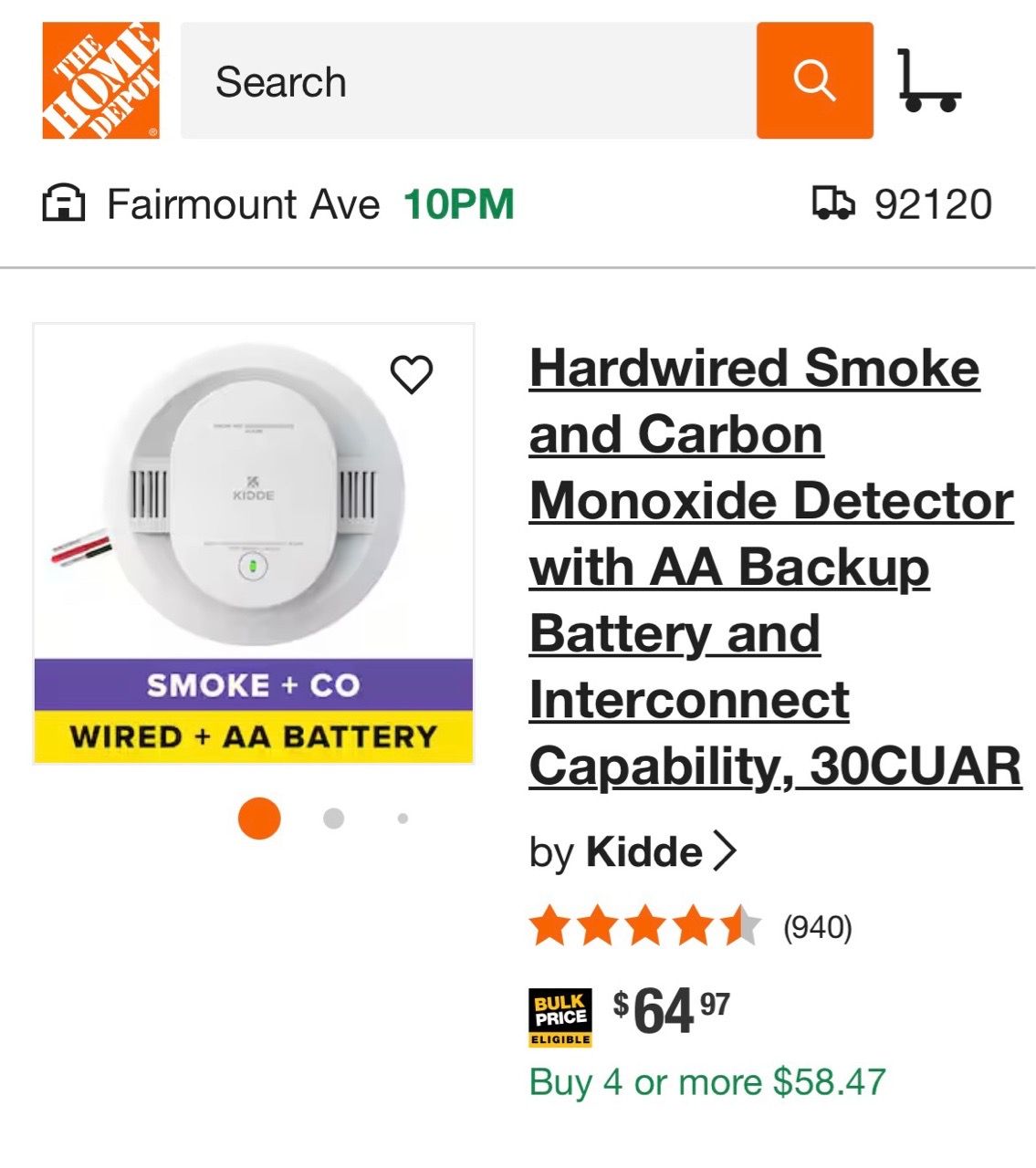Image resolution: width=1036 pixels, height=1168 pixels.
Task: Select the second image carousel dot
Action: (x=333, y=818)
